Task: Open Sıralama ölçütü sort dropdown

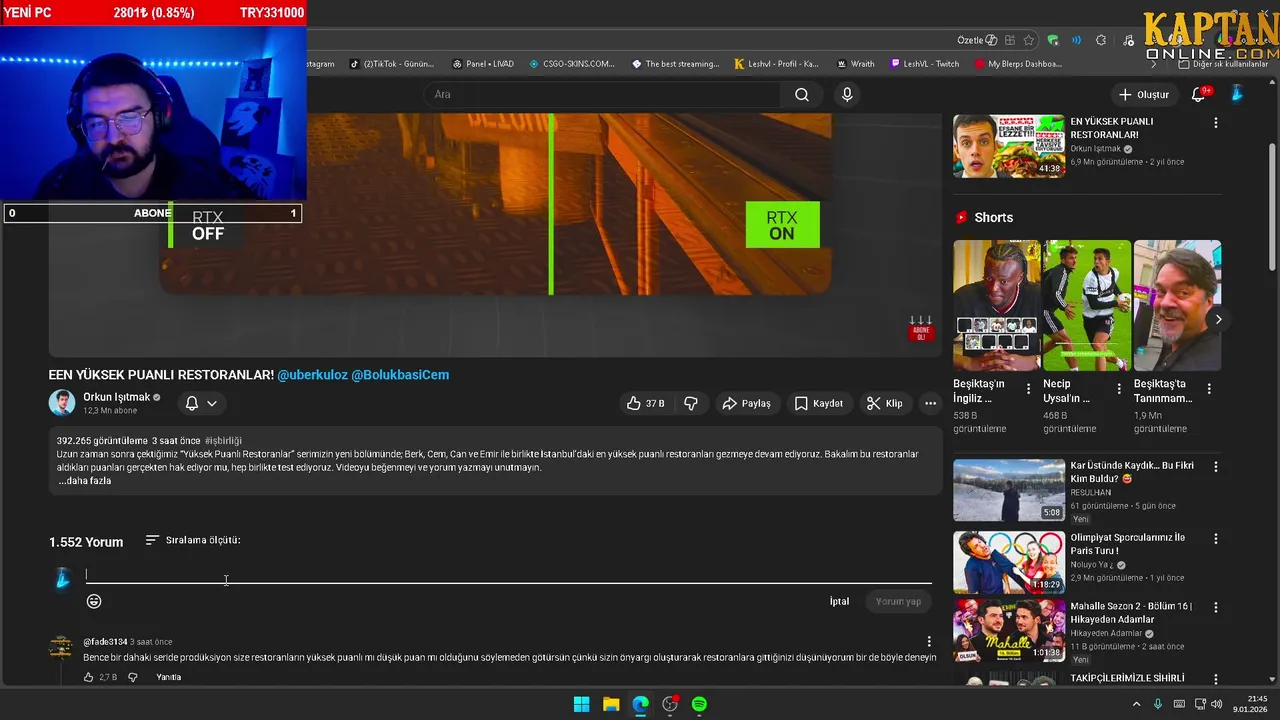Action: point(193,540)
